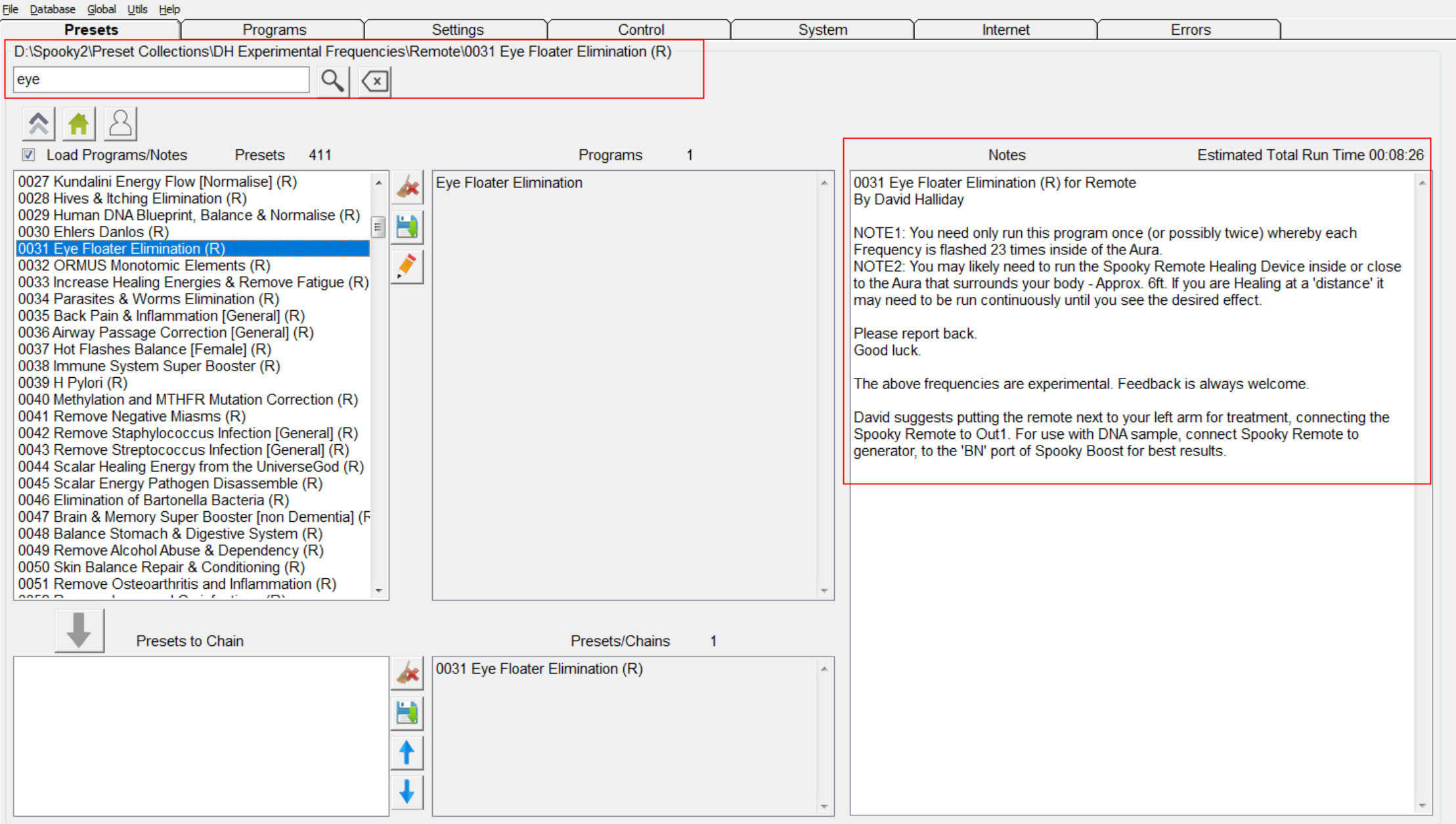Clear programs list with top broom icon
Image resolution: width=1456 pixels, height=824 pixels.
(x=407, y=188)
